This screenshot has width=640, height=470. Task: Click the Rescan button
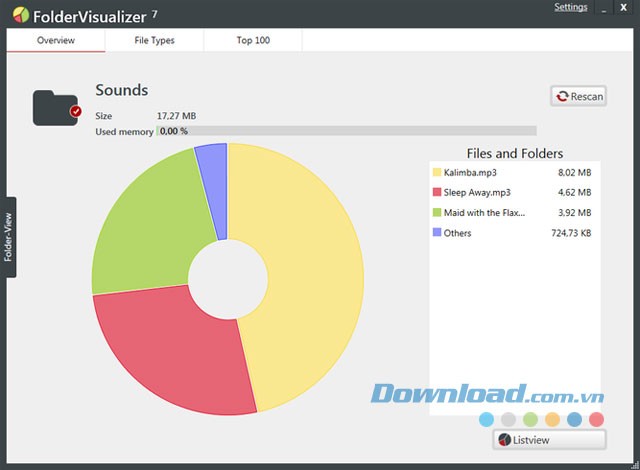coord(578,96)
